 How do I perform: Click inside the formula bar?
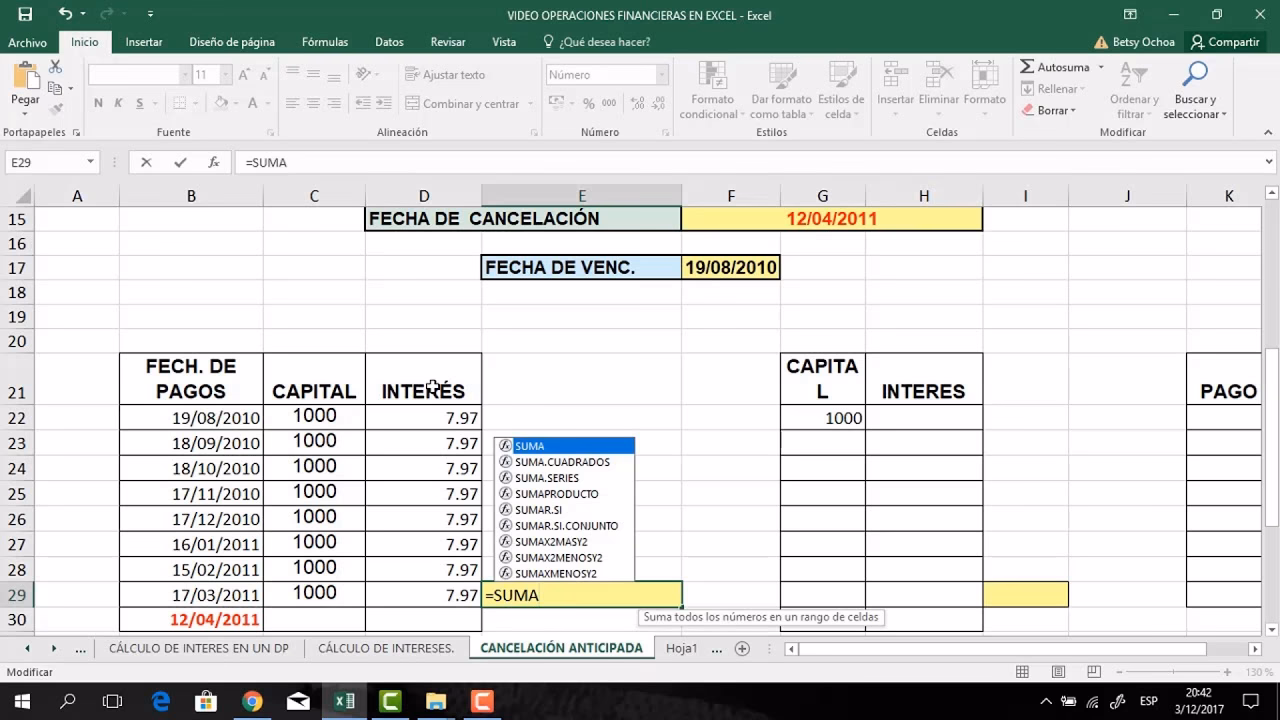coord(400,161)
